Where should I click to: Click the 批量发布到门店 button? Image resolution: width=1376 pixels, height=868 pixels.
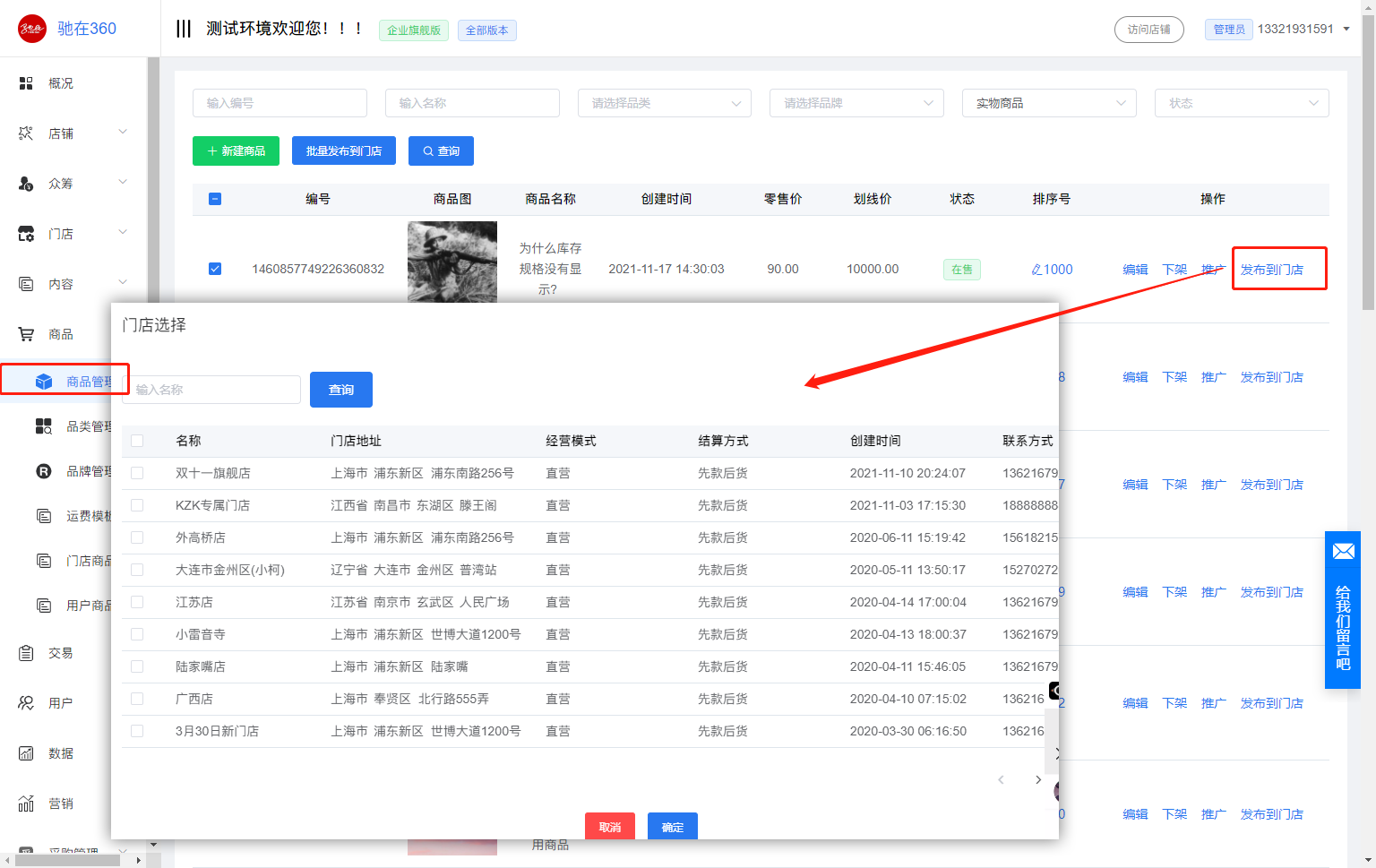pos(344,151)
